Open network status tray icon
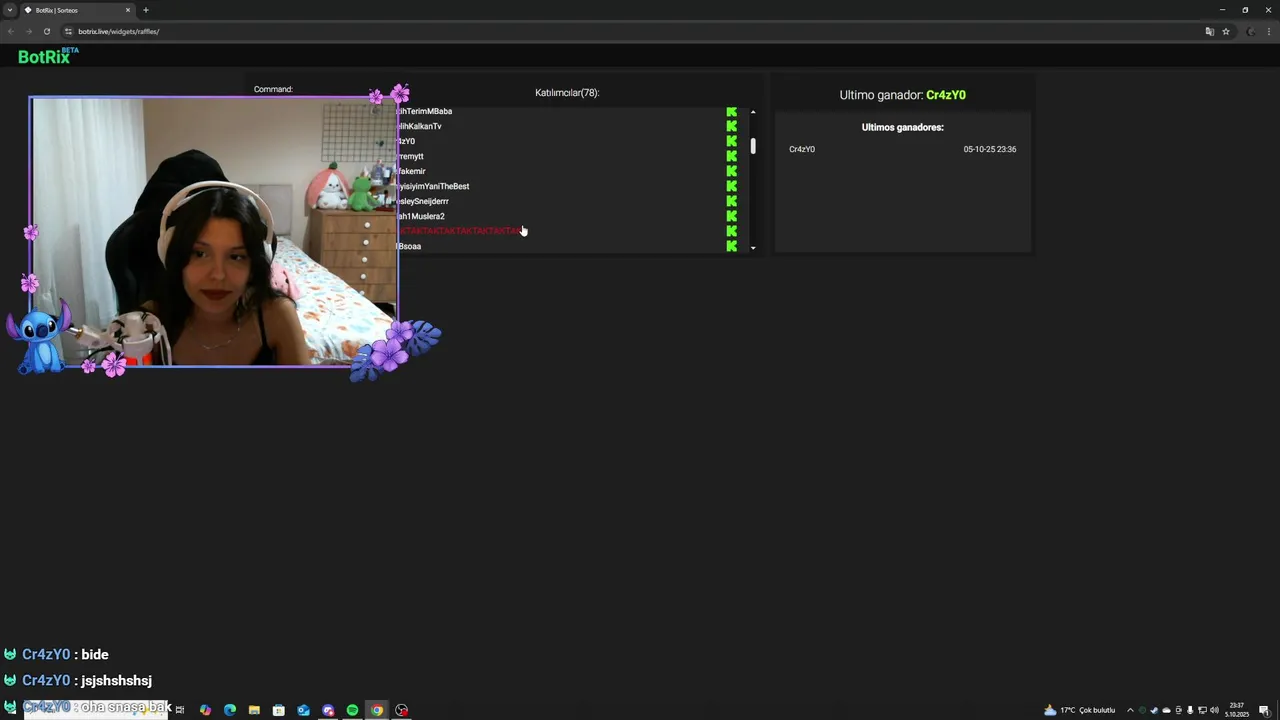The width and height of the screenshot is (1280, 720). [x=1202, y=710]
